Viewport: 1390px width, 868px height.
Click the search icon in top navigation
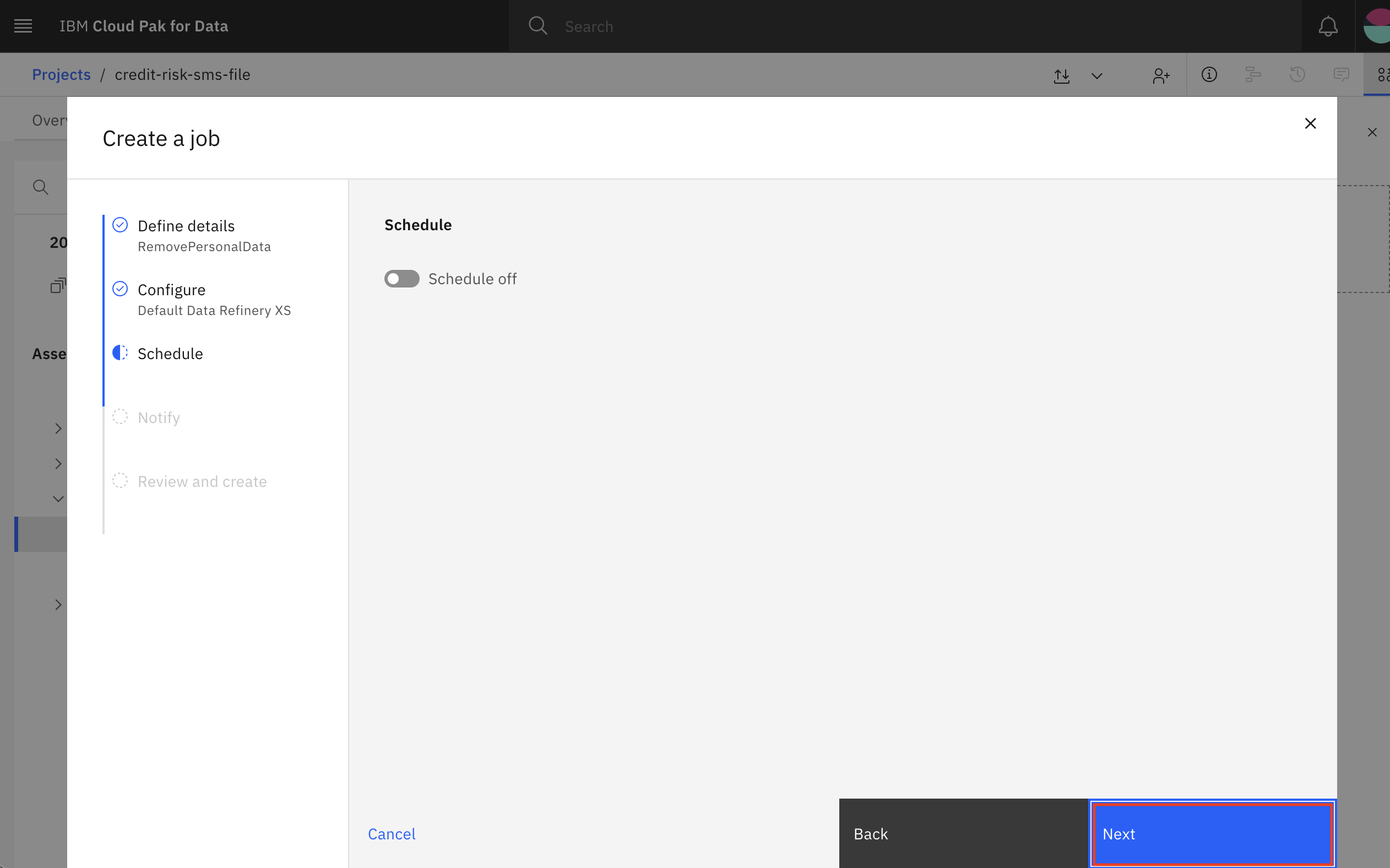pos(538,25)
